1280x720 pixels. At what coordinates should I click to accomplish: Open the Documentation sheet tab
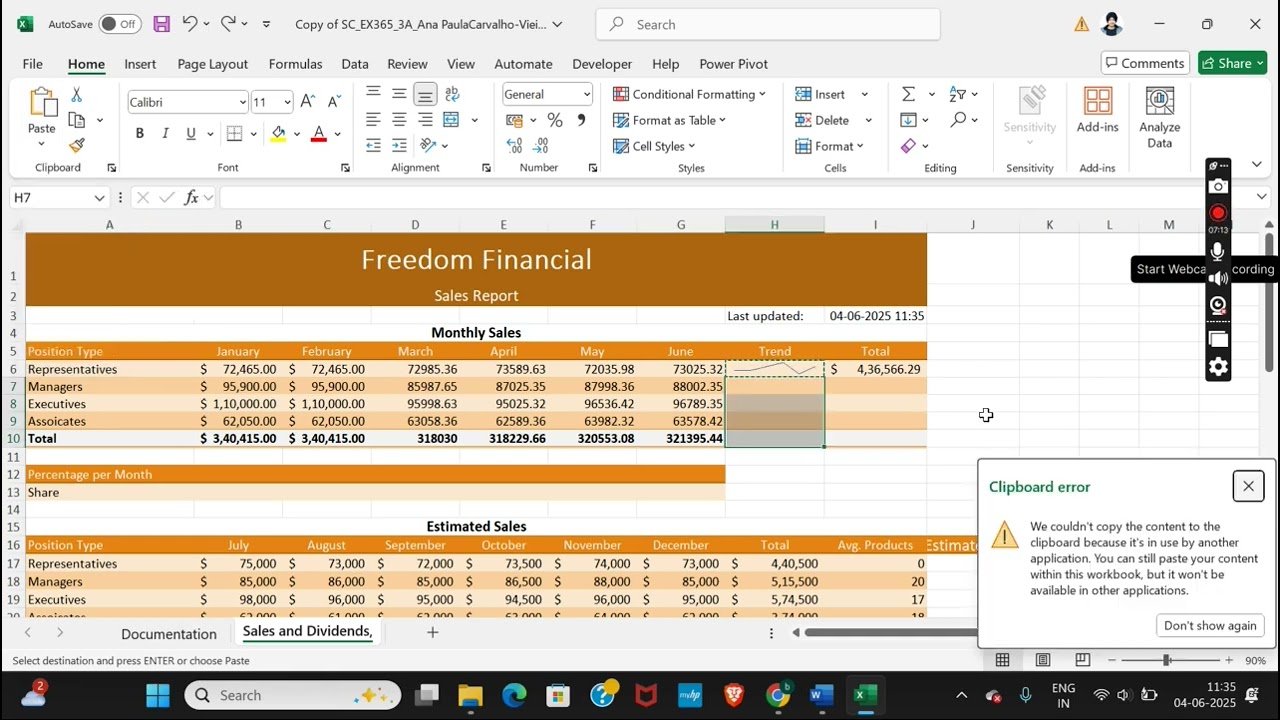(169, 634)
